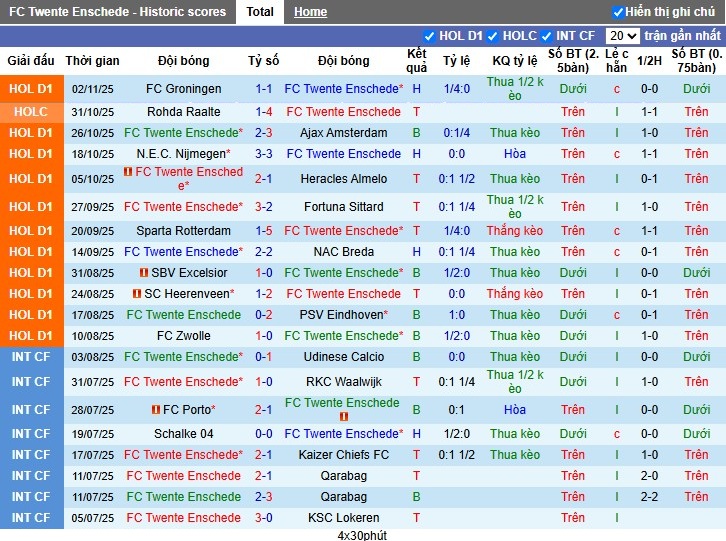Click Sparta Rotterdam team name

[183, 231]
